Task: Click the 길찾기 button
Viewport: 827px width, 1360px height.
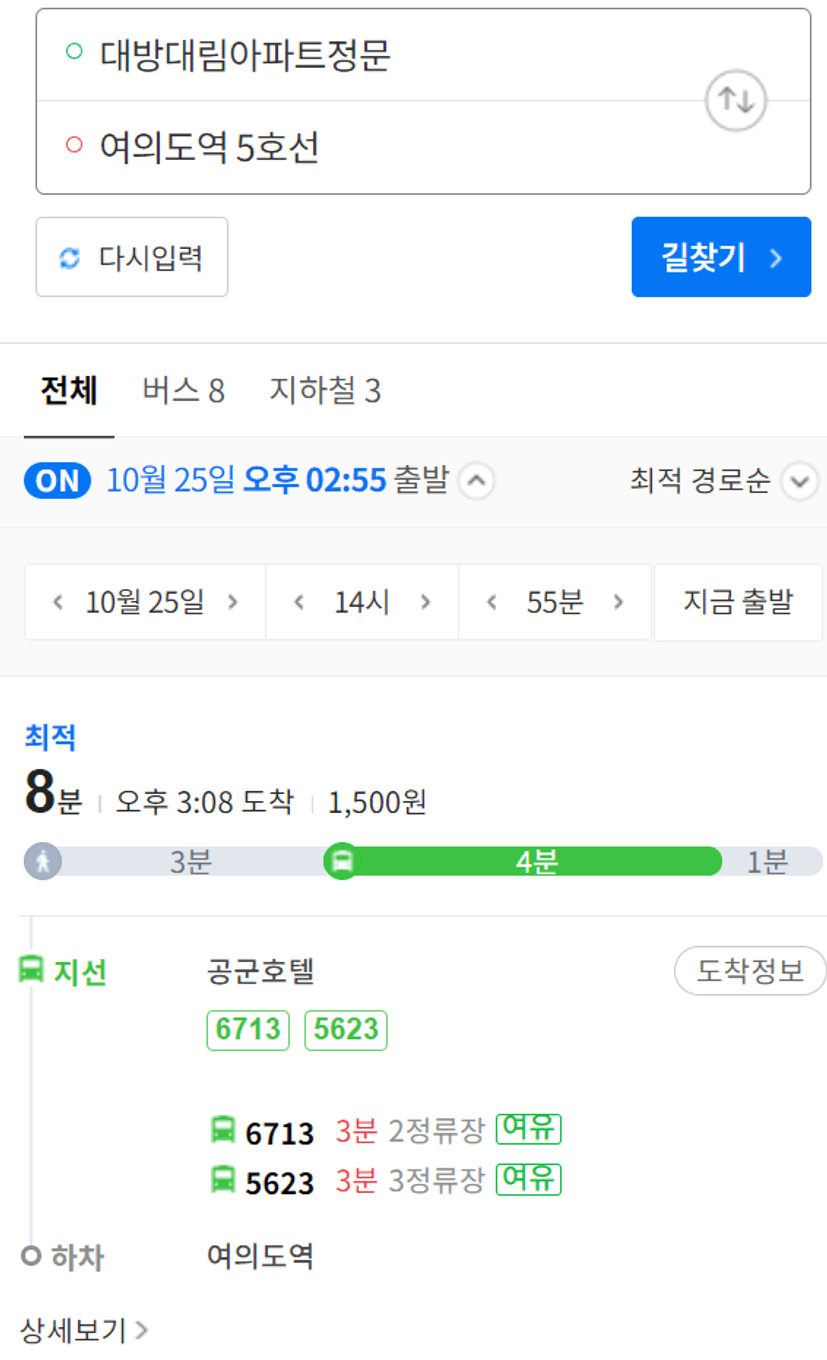Action: coord(721,257)
